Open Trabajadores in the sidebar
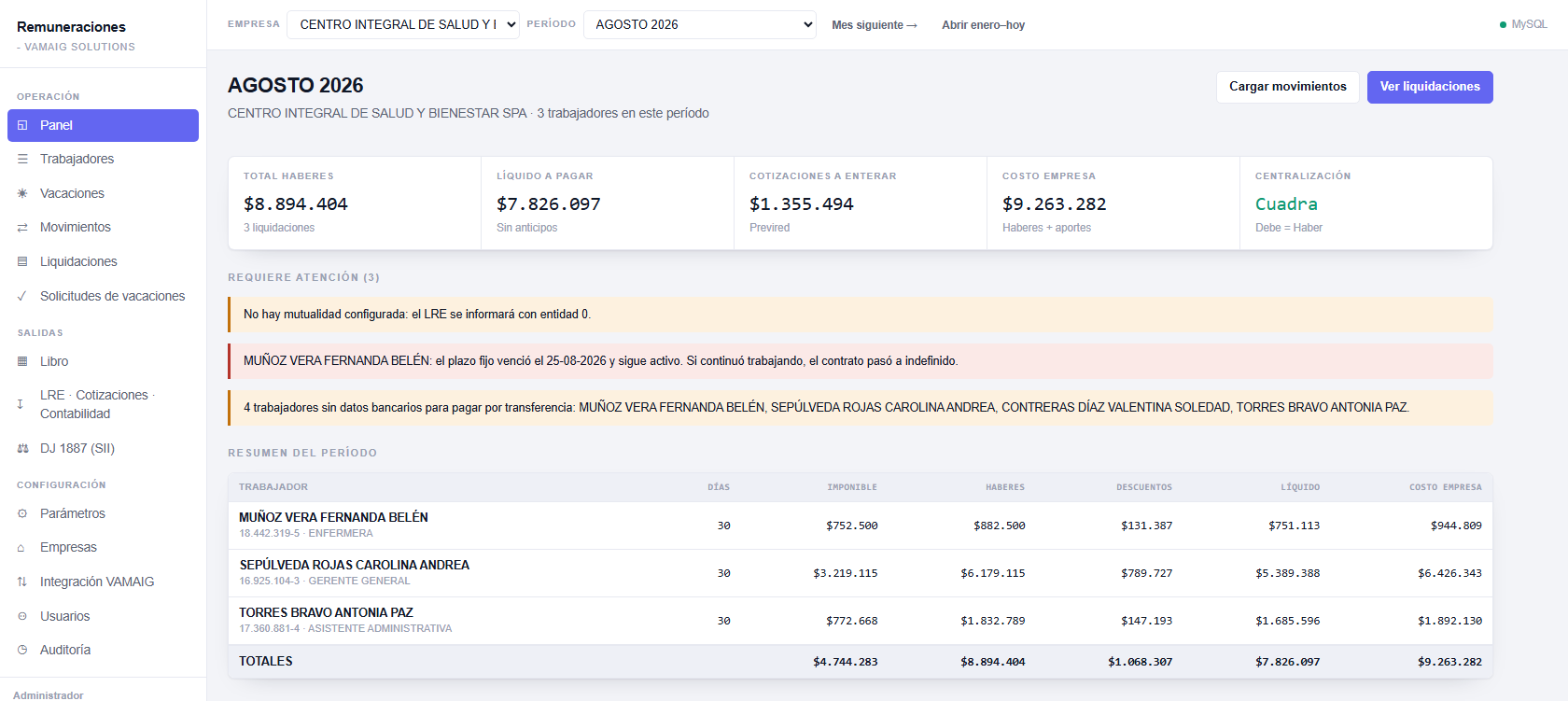 103,159
